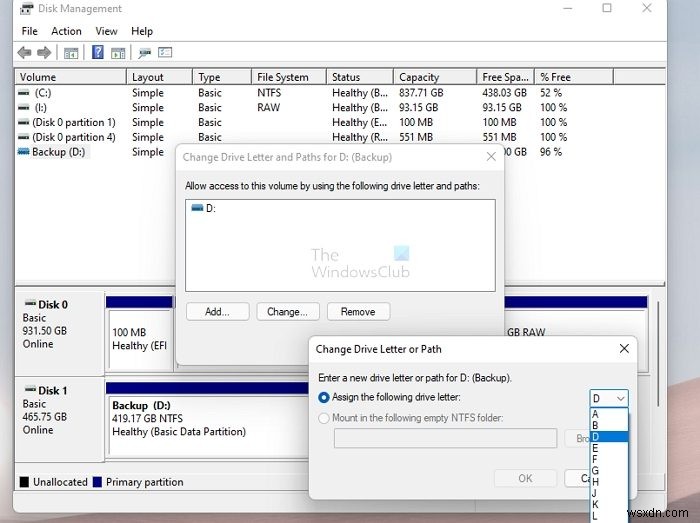This screenshot has width=700, height=523.
Task: Close the Change Drive Letter and Paths dialog
Action: coord(491,157)
